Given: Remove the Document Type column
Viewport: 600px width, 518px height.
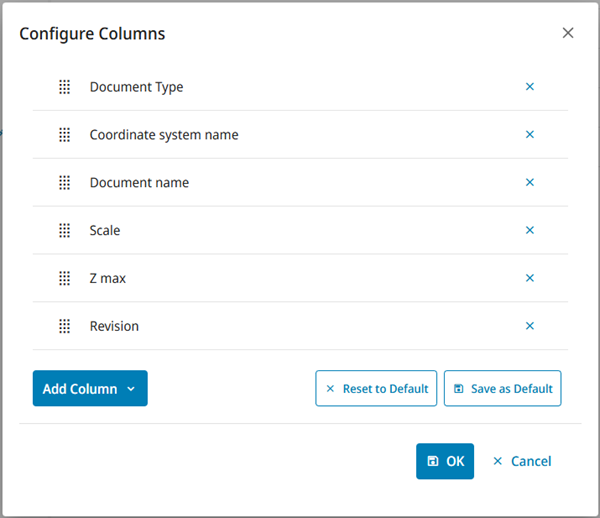Looking at the screenshot, I should (x=530, y=87).
